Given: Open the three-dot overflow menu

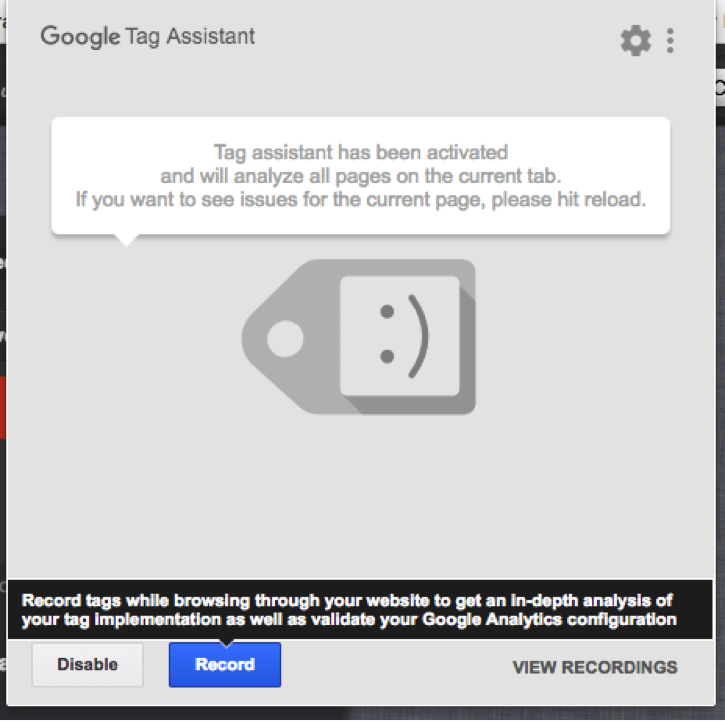Looking at the screenshot, I should pos(670,41).
